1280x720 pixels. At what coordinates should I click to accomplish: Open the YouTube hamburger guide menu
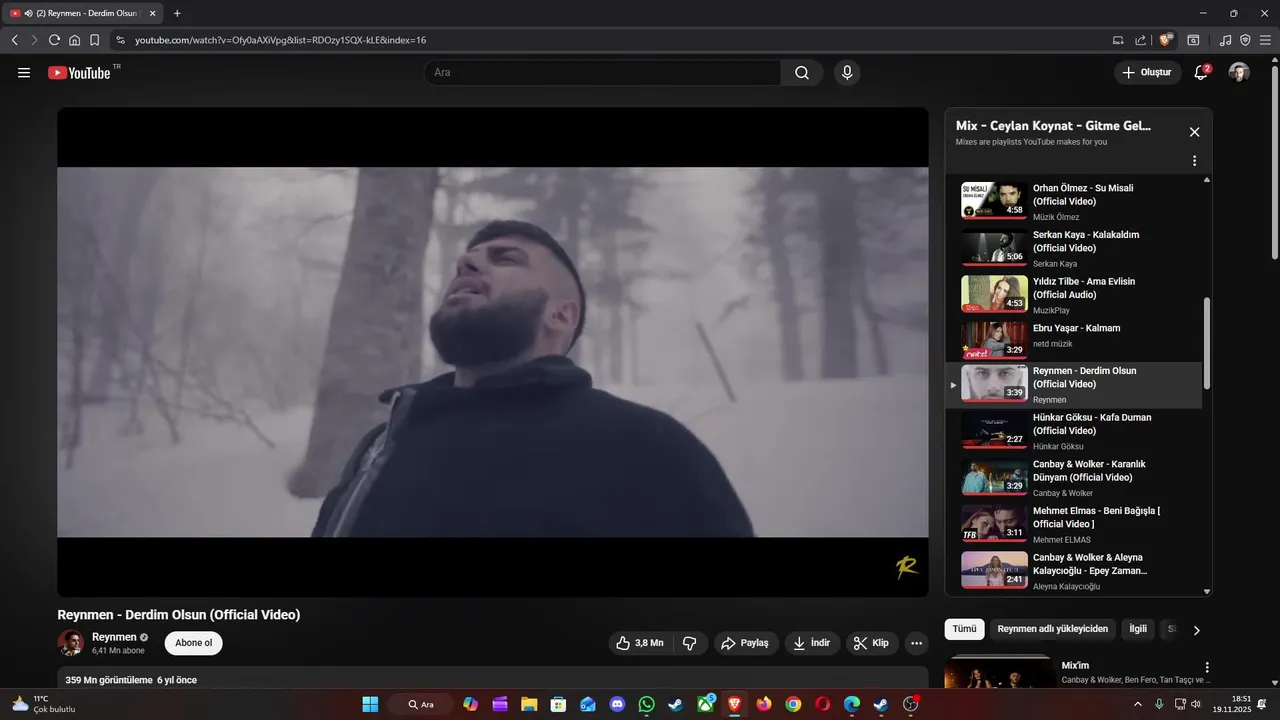(x=24, y=72)
